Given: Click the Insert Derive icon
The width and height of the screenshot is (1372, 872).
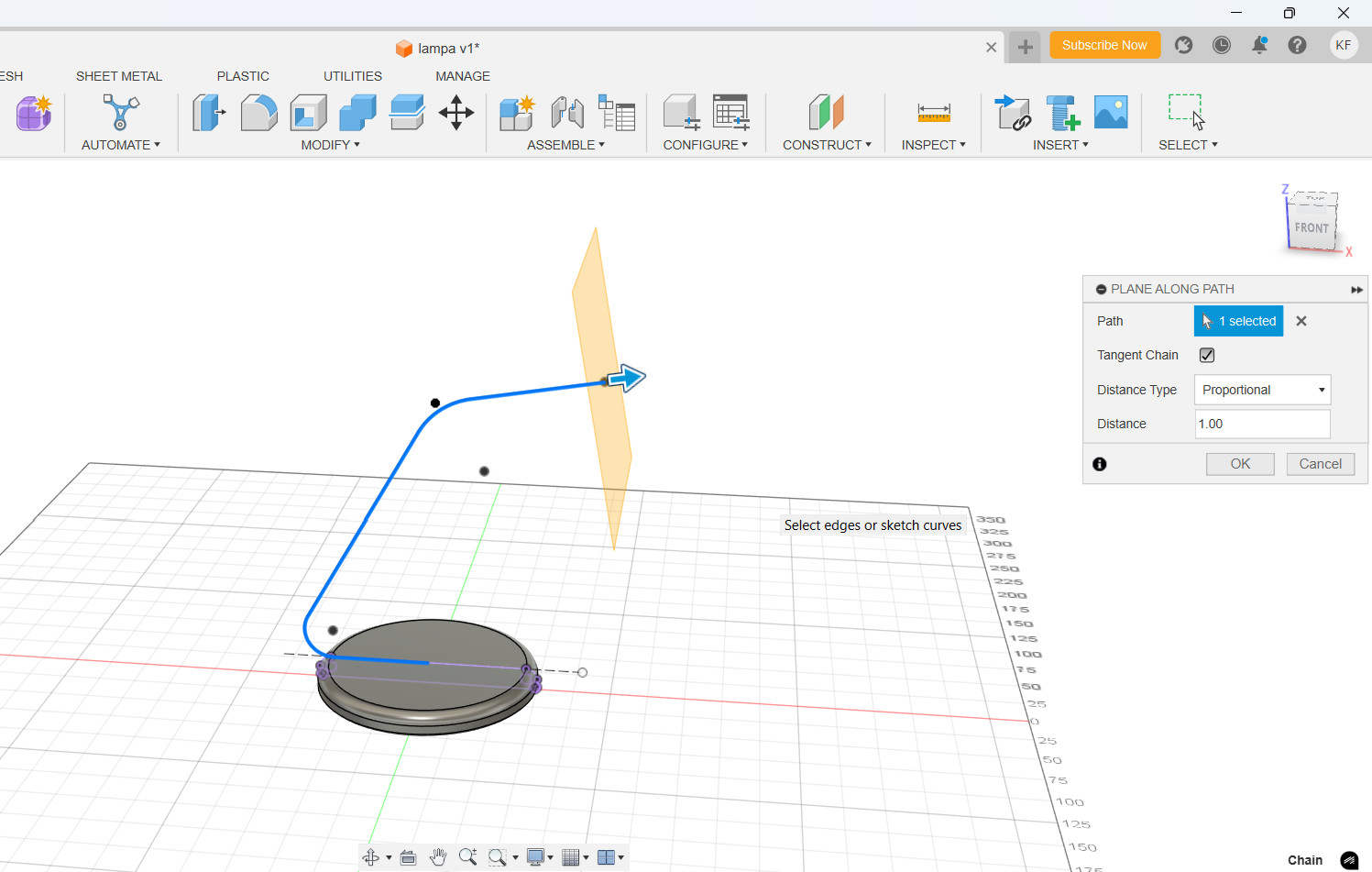Looking at the screenshot, I should tap(1014, 113).
